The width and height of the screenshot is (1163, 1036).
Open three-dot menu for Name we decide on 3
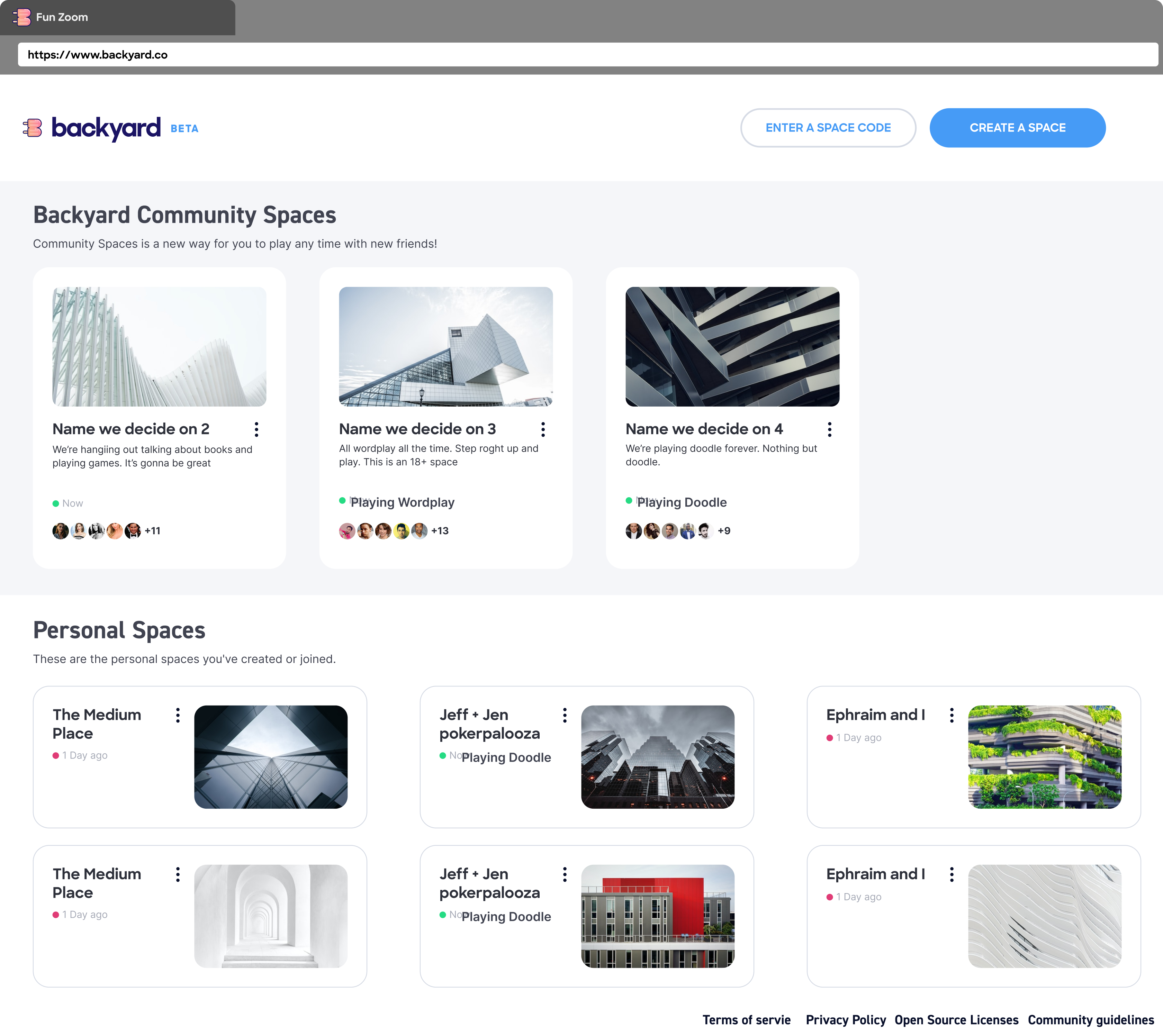(543, 429)
